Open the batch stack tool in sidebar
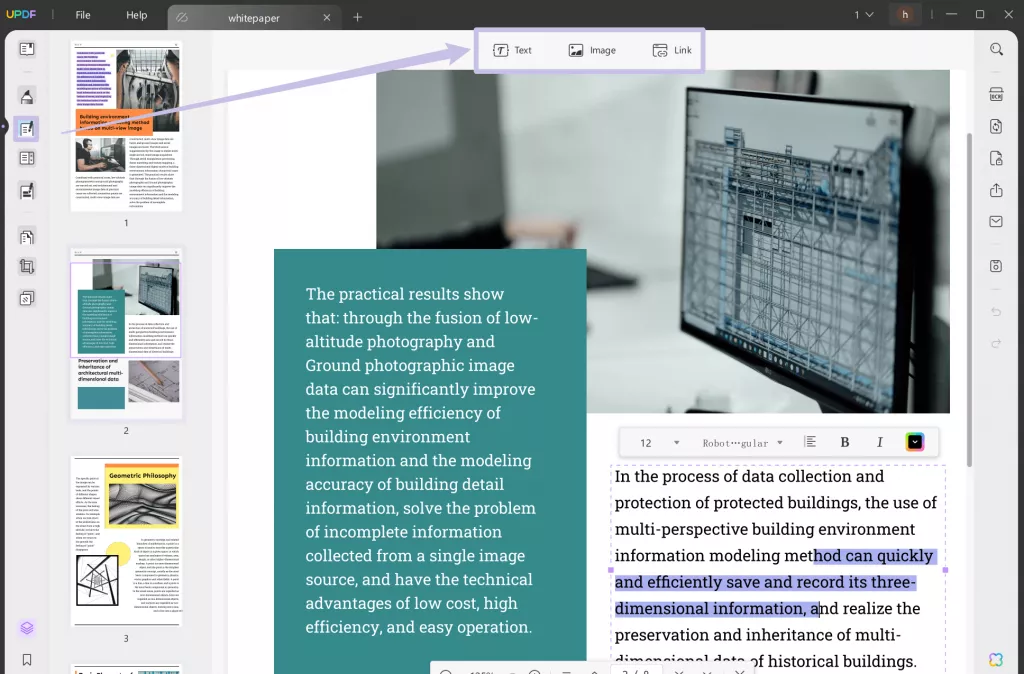 tap(27, 298)
